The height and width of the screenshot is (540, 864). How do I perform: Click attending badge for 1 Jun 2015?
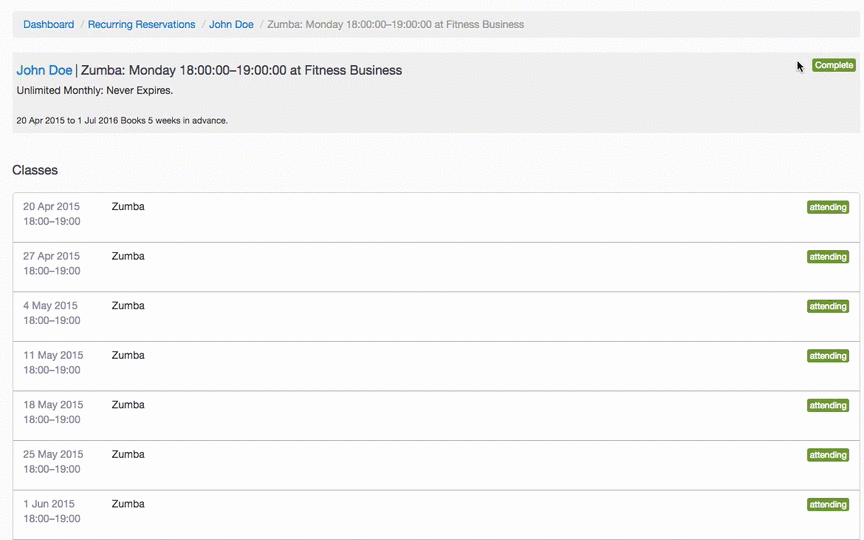coord(827,505)
